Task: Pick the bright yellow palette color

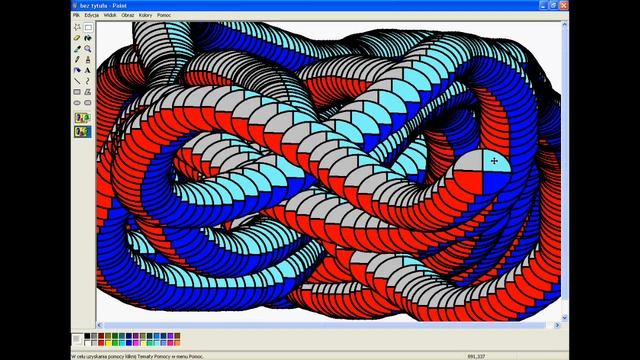Action: click(108, 343)
